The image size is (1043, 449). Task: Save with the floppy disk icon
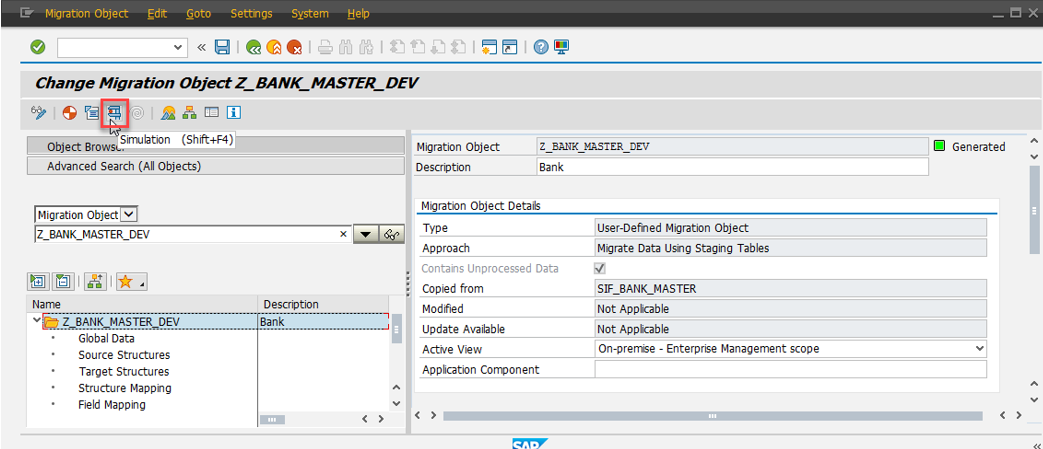[x=222, y=47]
